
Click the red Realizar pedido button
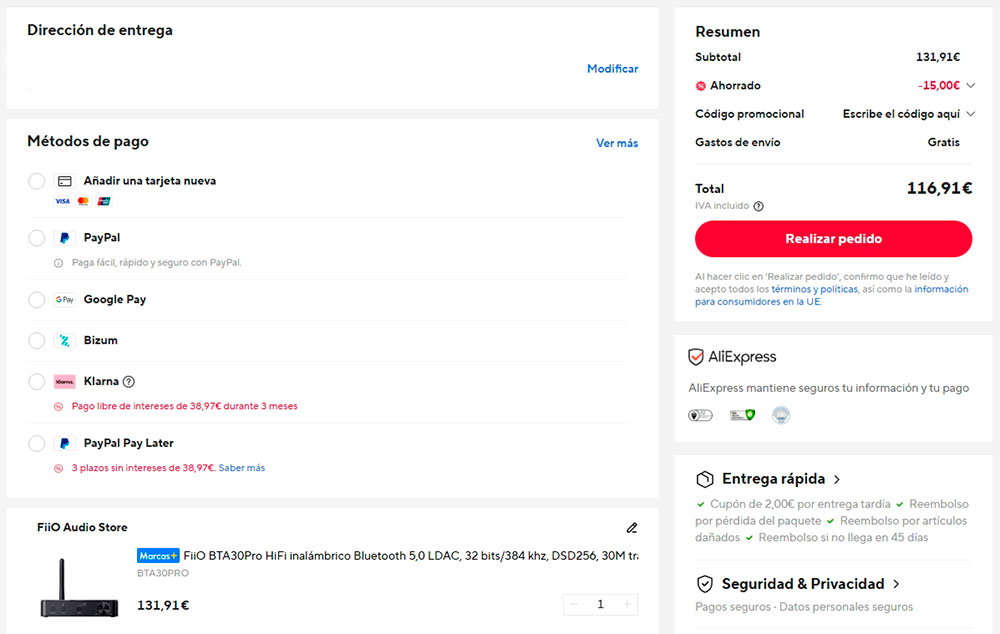click(833, 239)
